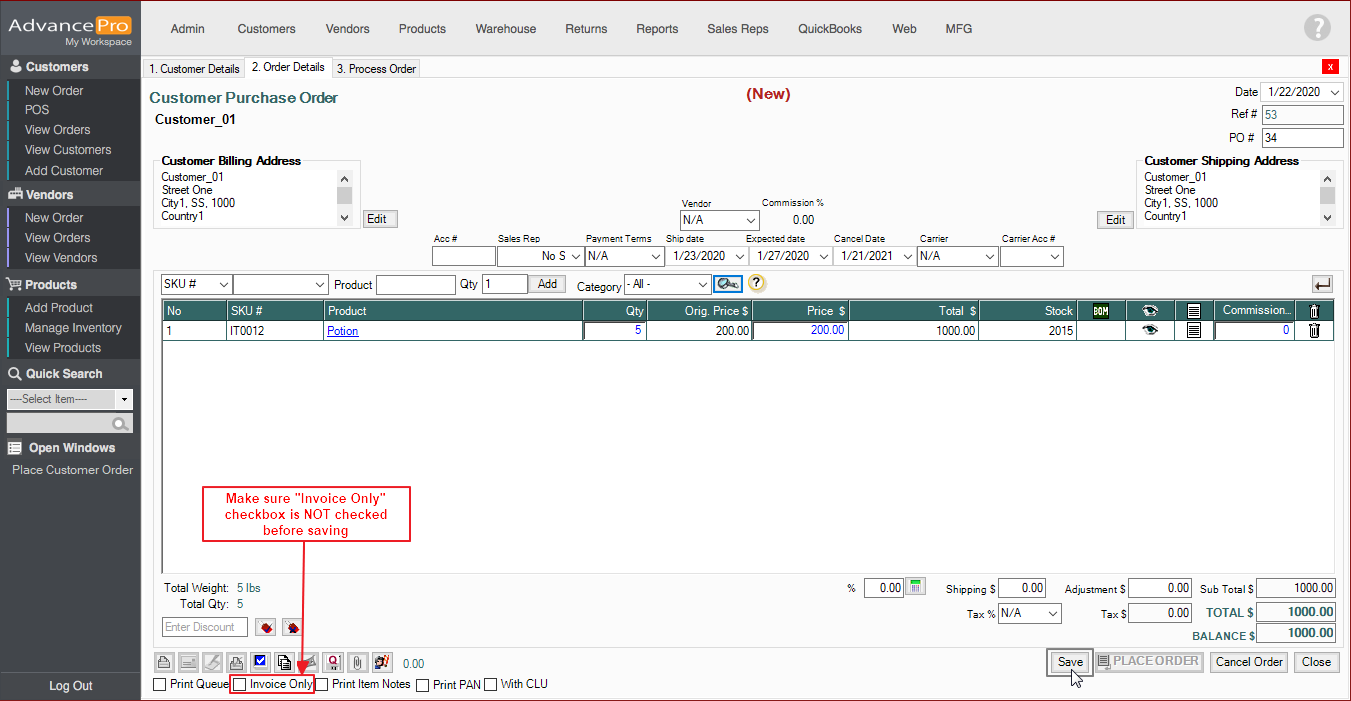Click the trash icon on the Potion row
The height and width of the screenshot is (701, 1351).
pyautogui.click(x=1314, y=331)
